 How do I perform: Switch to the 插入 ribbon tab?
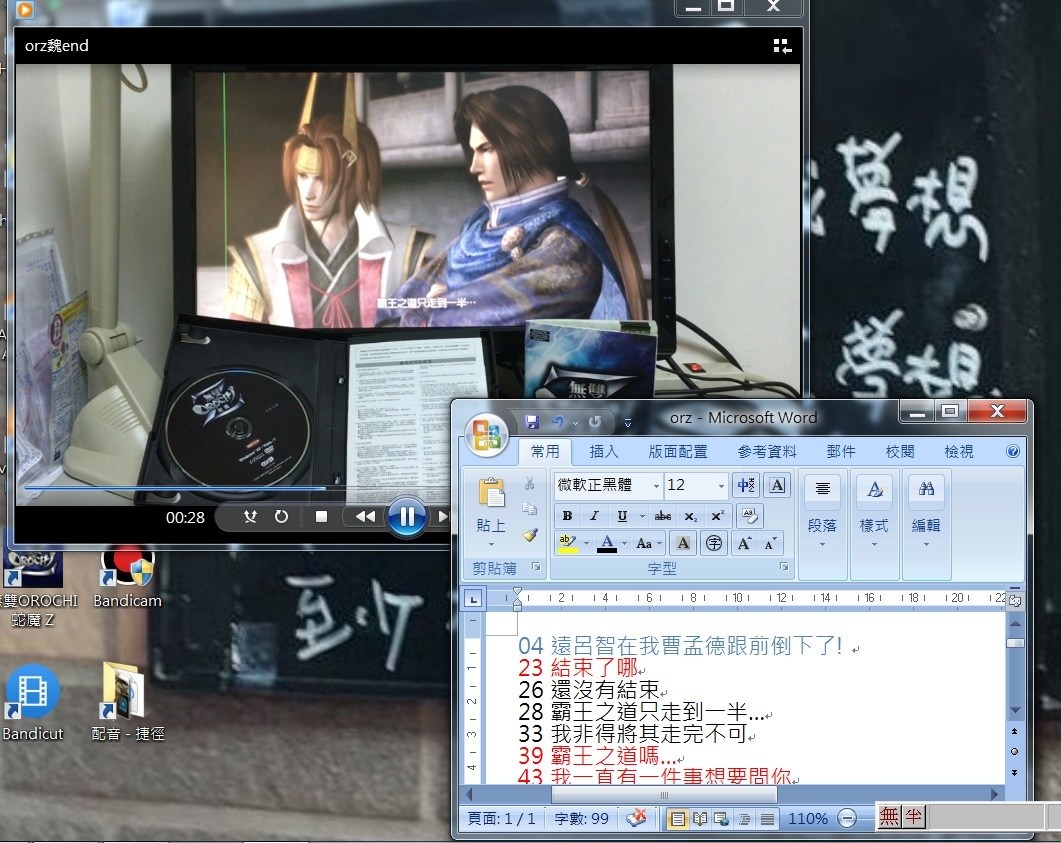(604, 452)
